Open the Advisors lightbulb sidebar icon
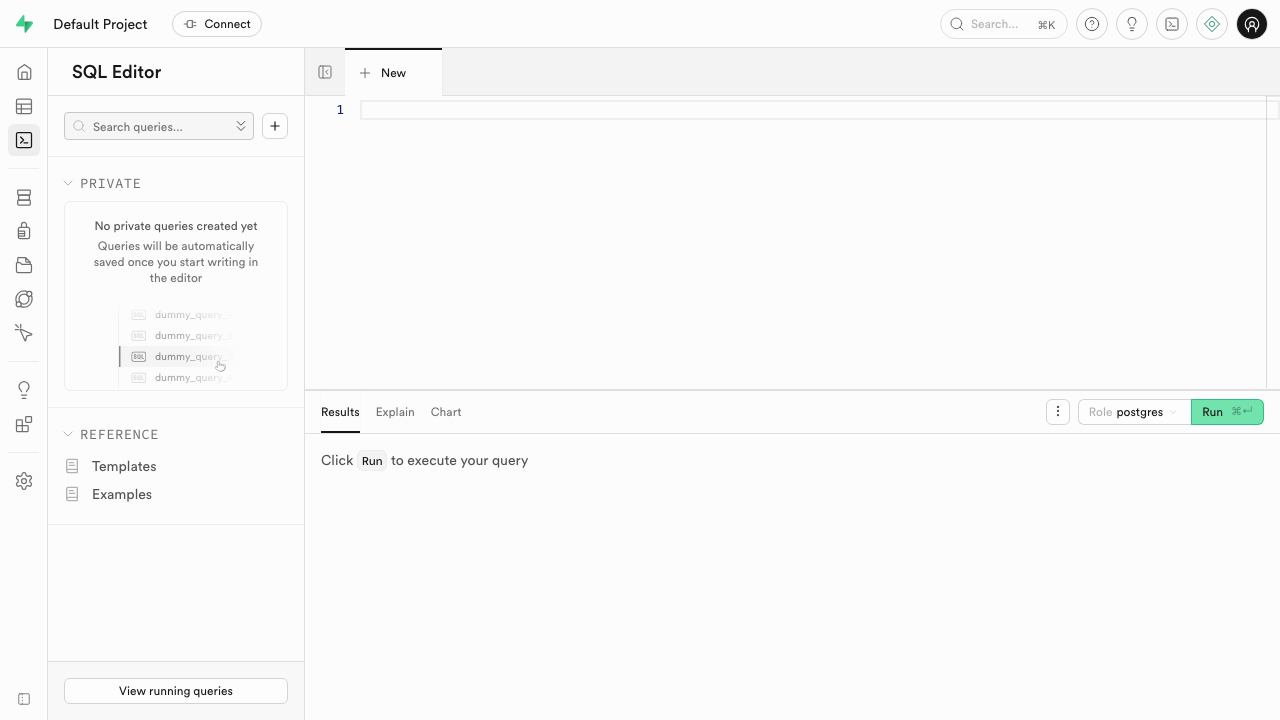This screenshot has width=1280, height=720. (x=24, y=390)
